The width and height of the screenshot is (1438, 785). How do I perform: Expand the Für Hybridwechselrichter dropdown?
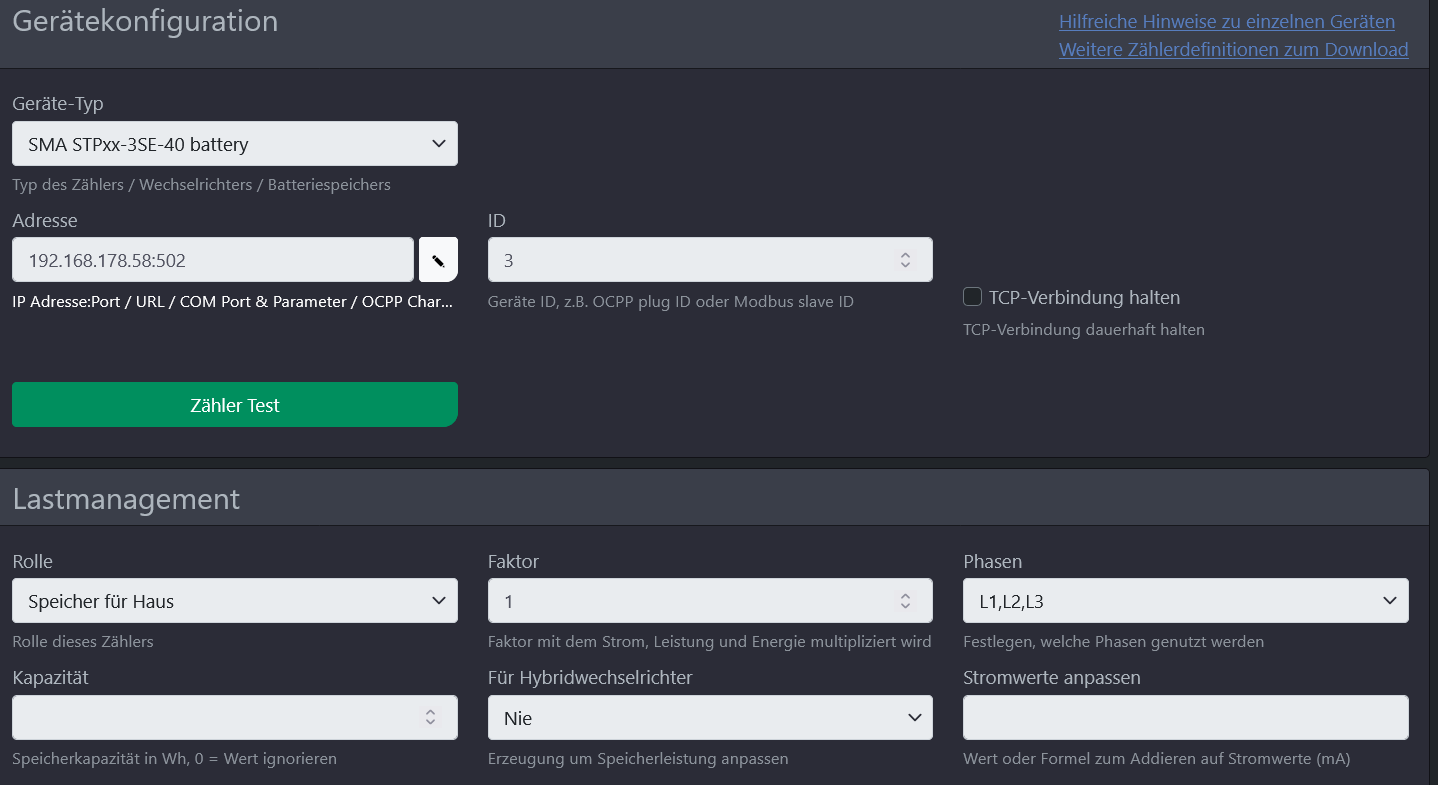coord(710,718)
